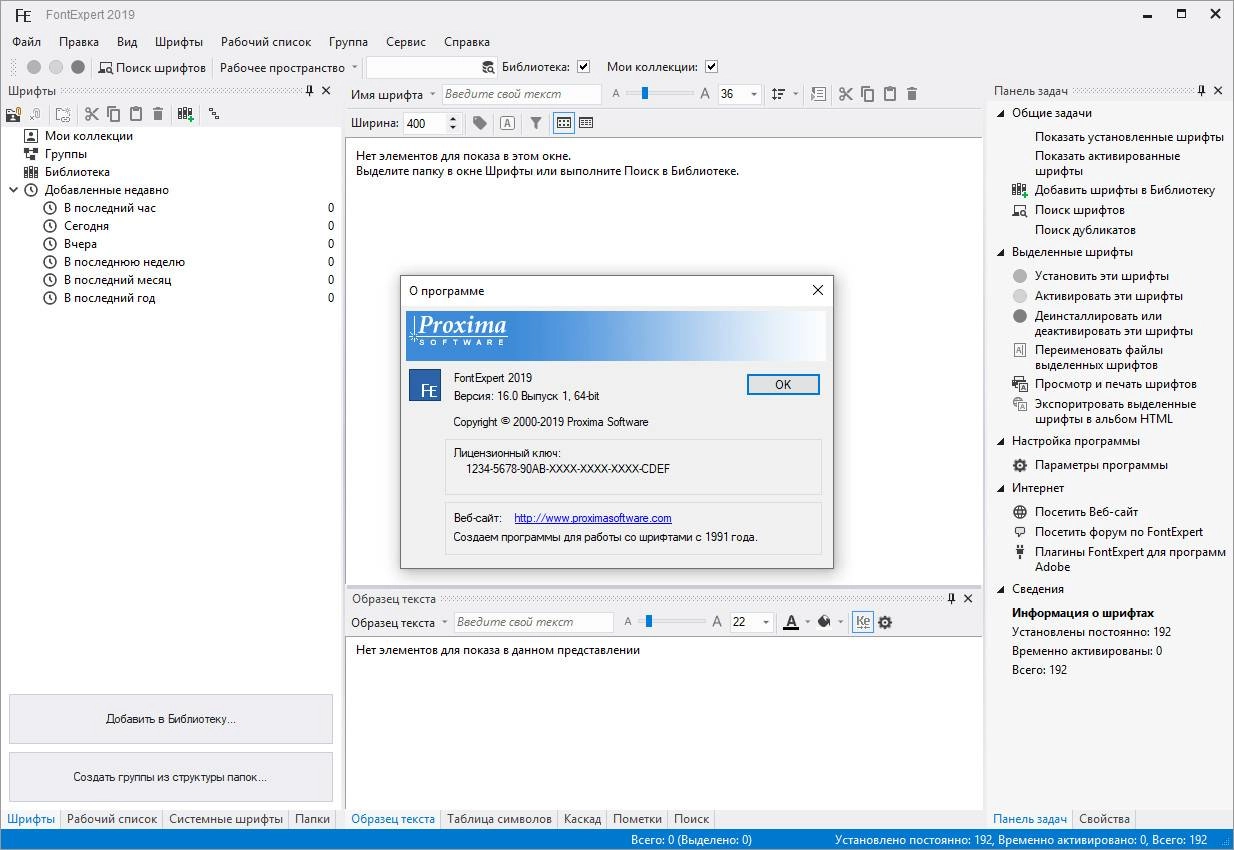Click the copy icon in the Шрифты panel toolbar
Viewport: 1234px width, 850px height.
pyautogui.click(x=114, y=114)
